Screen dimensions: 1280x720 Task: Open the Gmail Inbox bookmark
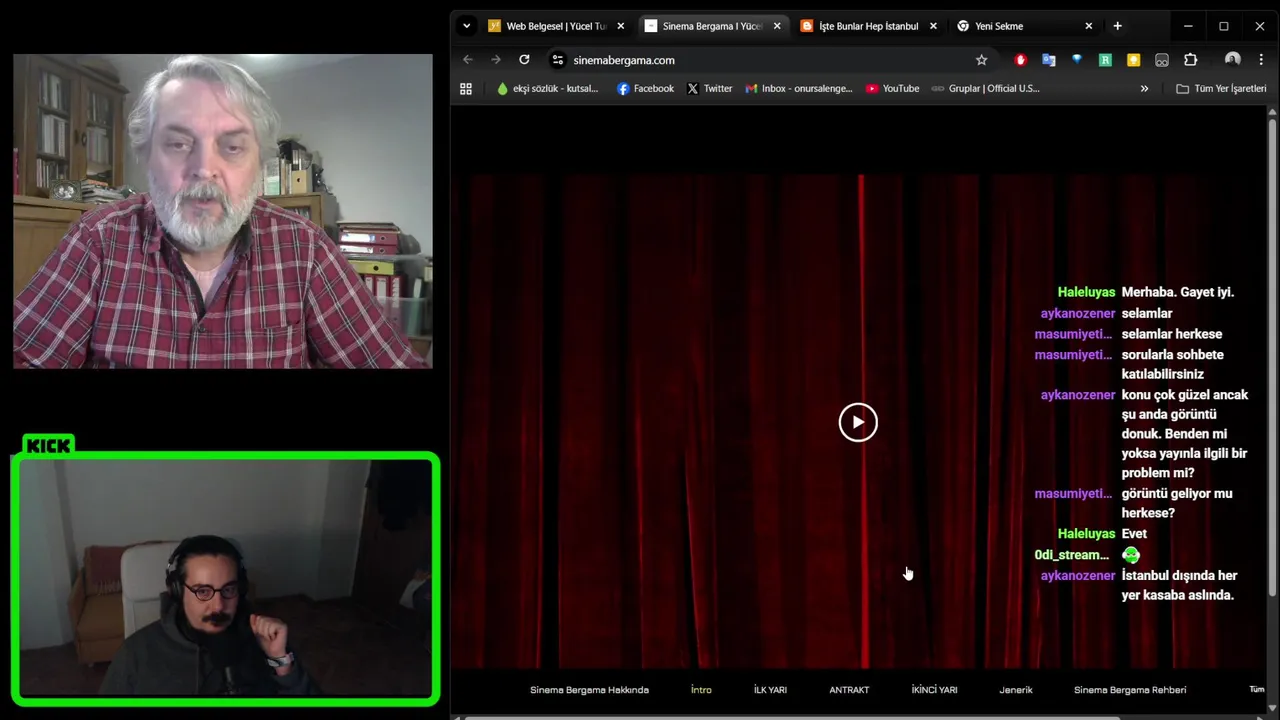pos(798,88)
